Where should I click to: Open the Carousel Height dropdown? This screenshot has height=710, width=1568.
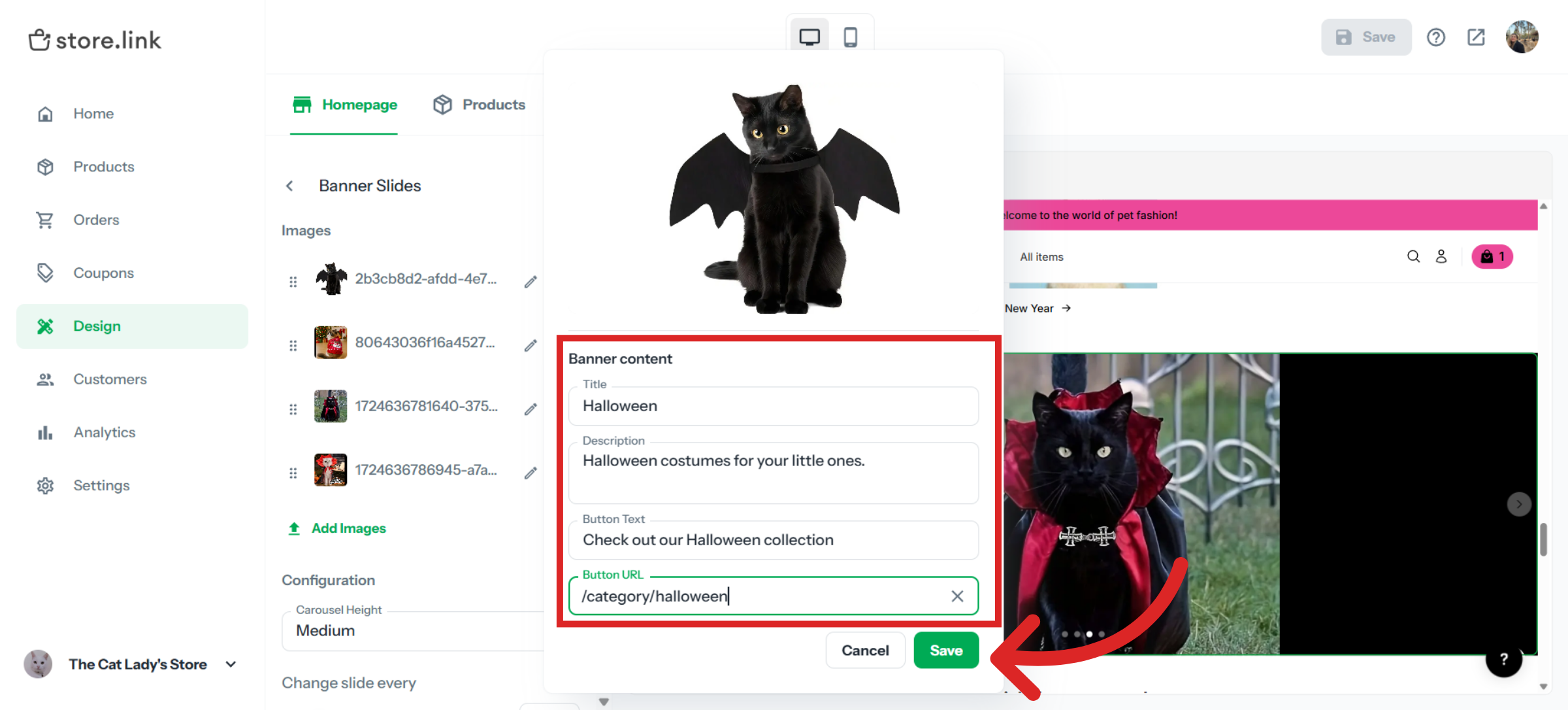pos(413,630)
